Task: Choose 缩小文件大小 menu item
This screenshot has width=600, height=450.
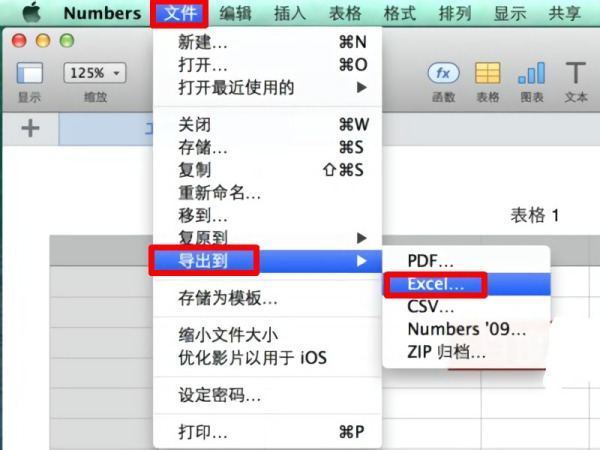Action: tap(267, 335)
